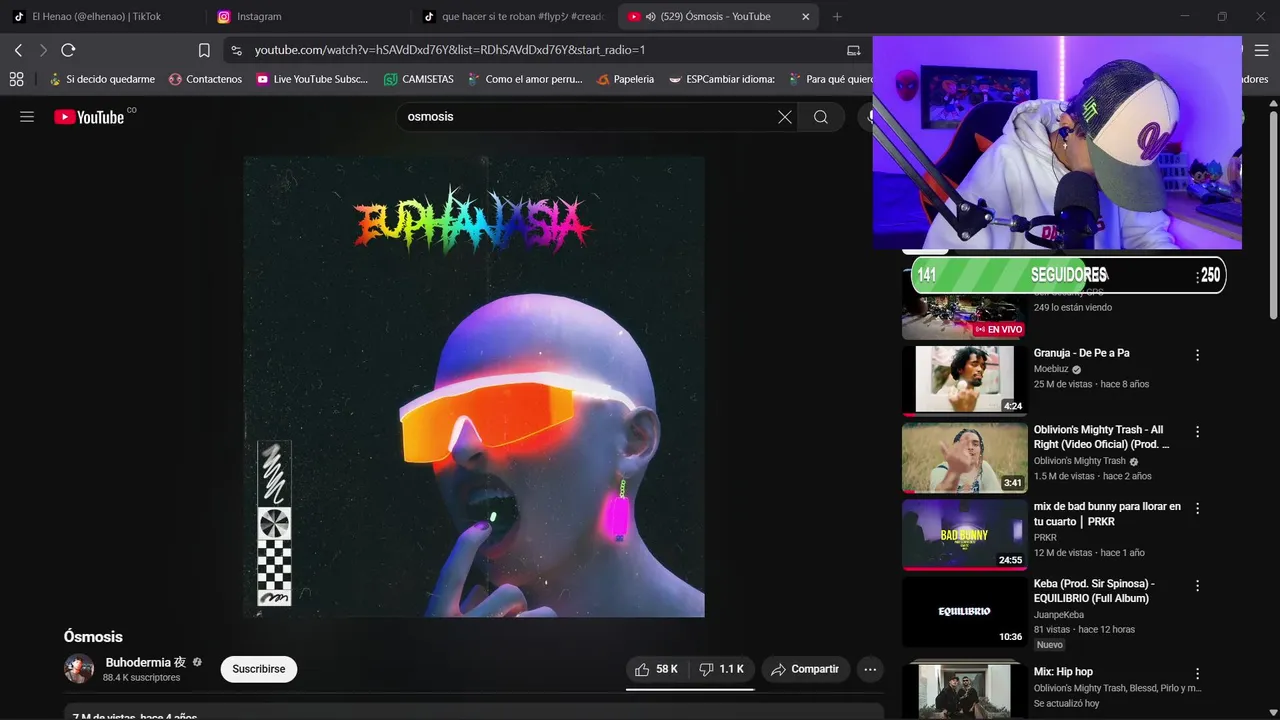Open the 'Si decido quedarme' bookmark
1280x720 pixels.
click(101, 79)
